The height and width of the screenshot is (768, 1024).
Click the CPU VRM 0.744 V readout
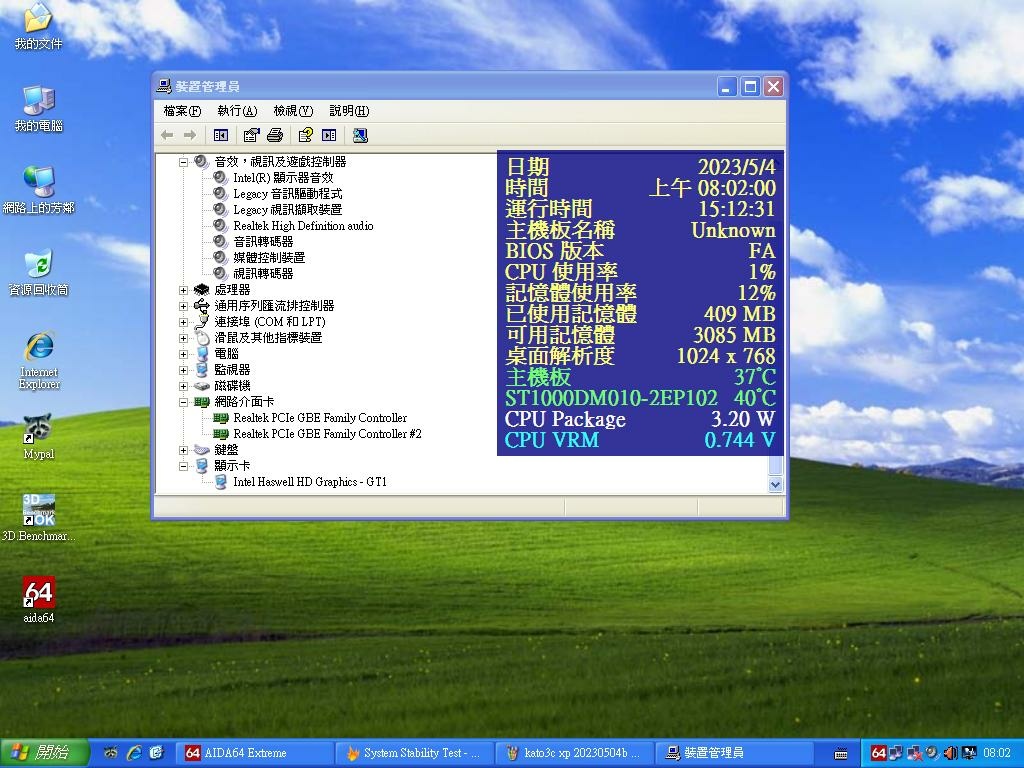640,440
